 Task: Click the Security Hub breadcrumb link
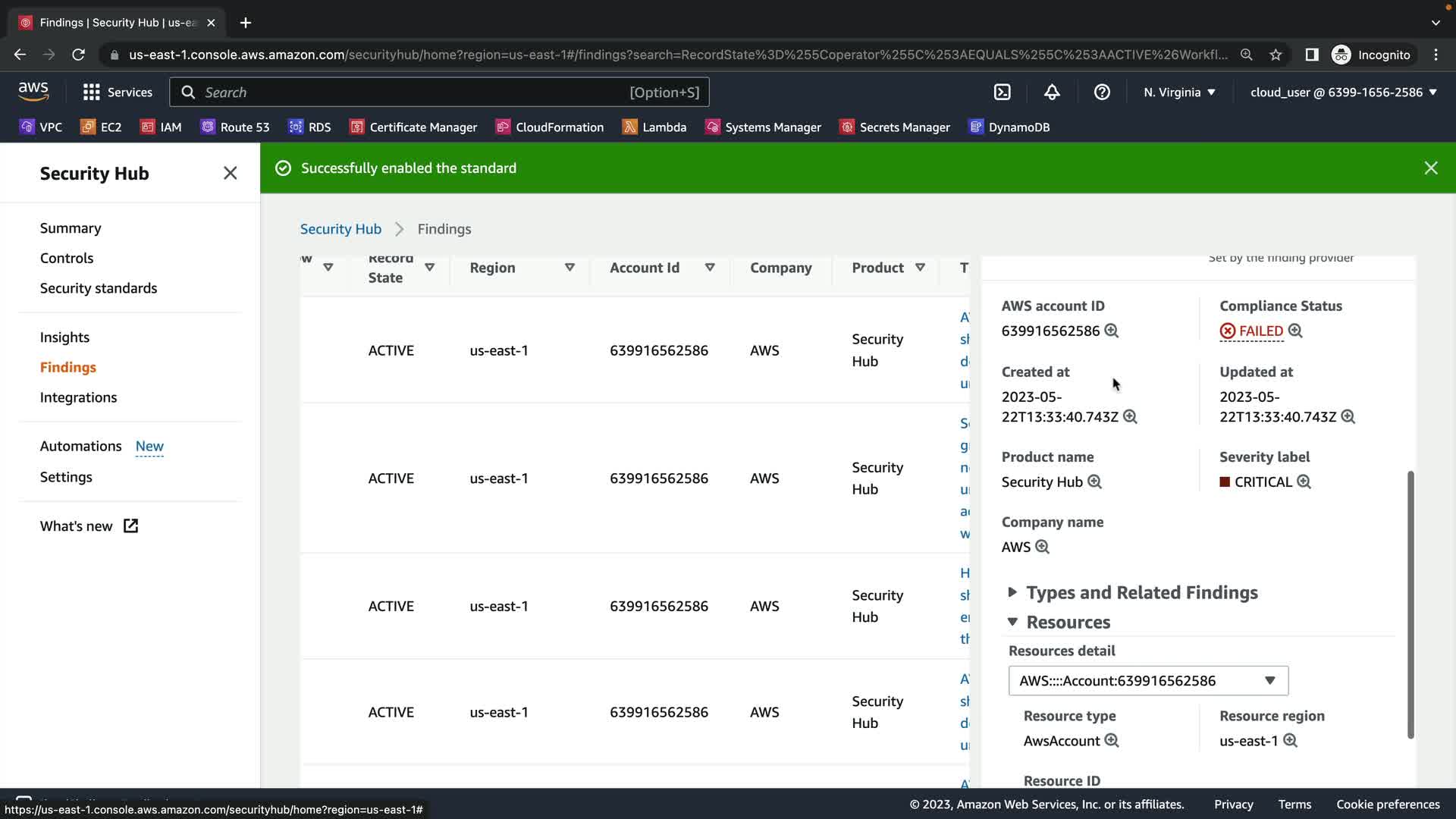pos(340,229)
